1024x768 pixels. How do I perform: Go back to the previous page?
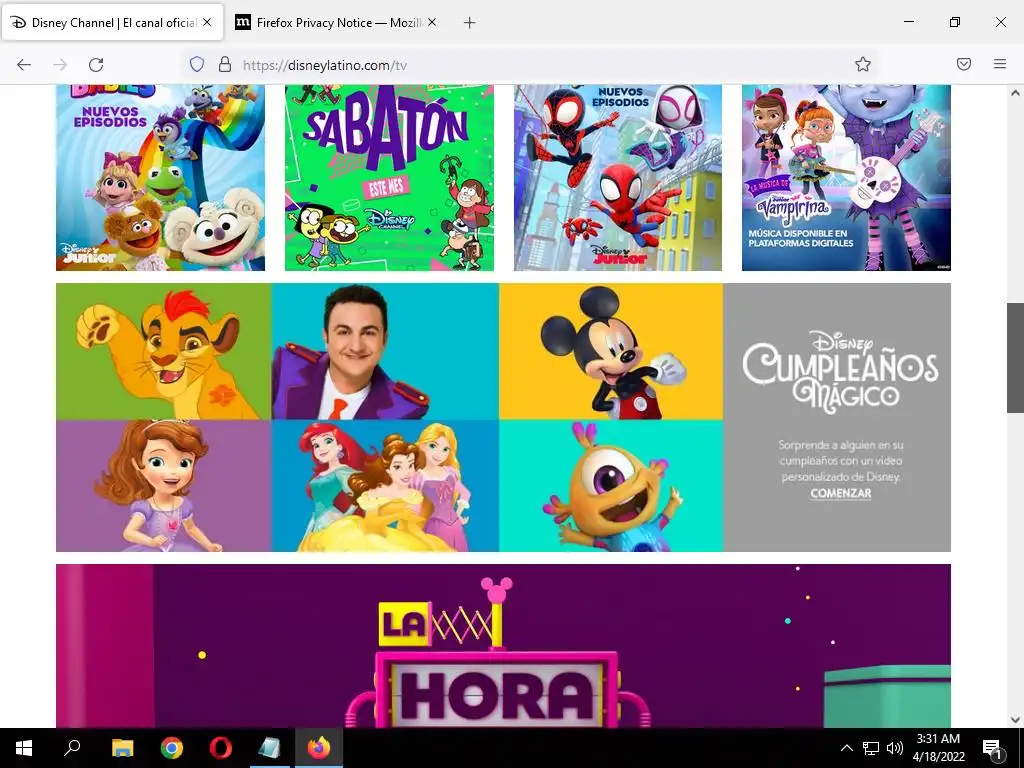click(x=24, y=65)
